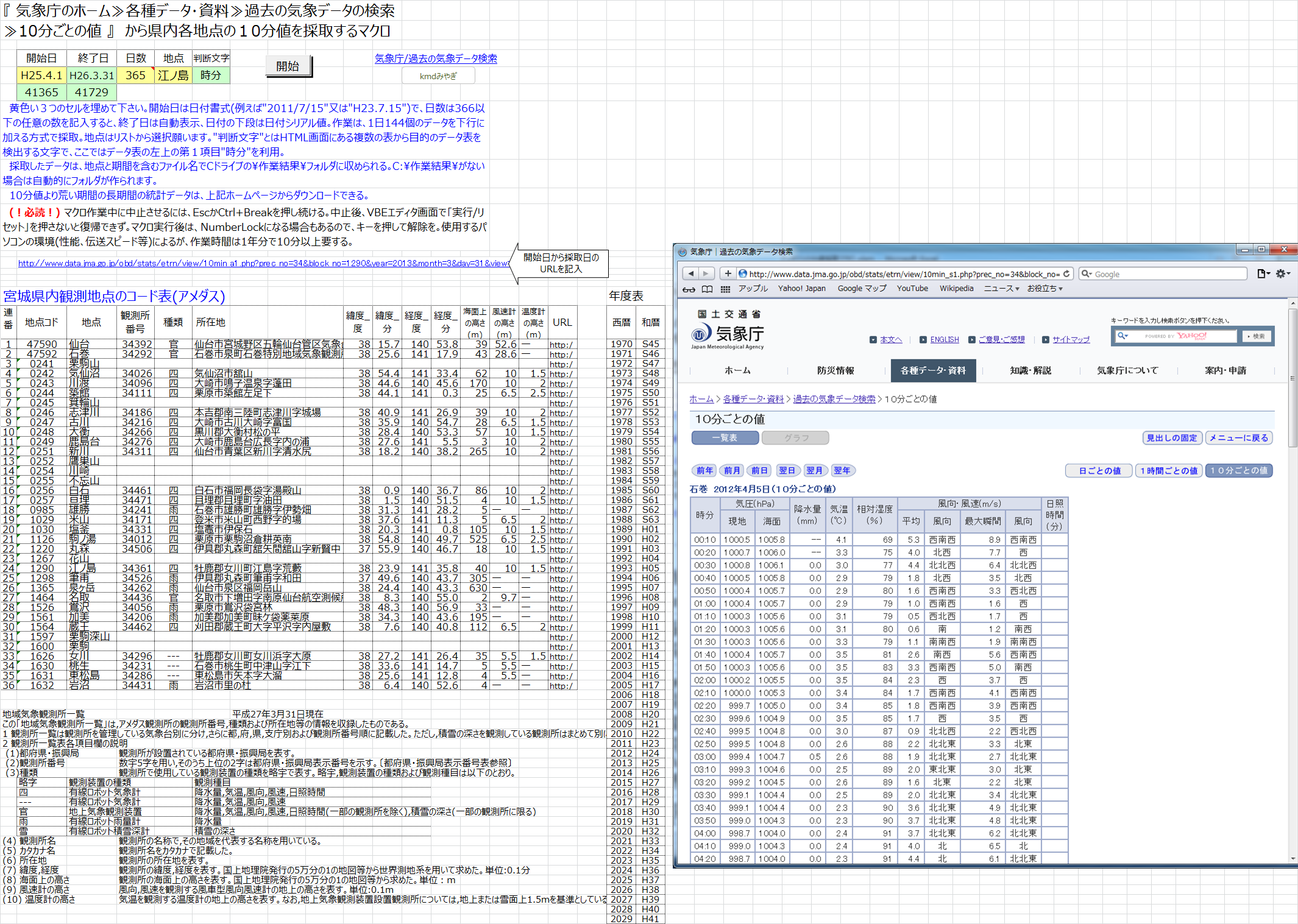The width and height of the screenshot is (1298, 924).
Task: Open the 各種データ・資料 navigation tab
Action: coord(933,370)
